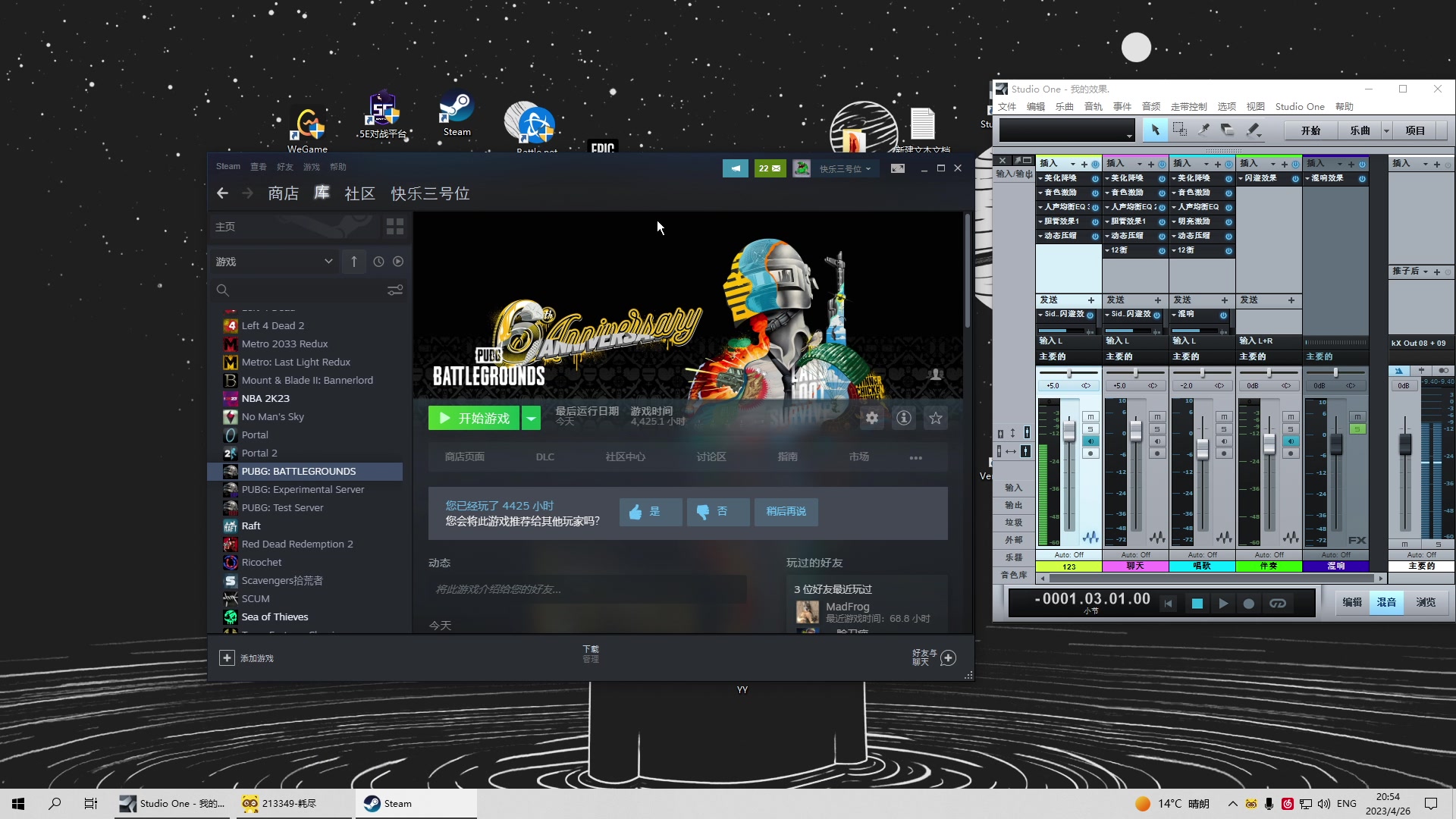The image size is (1456, 819).
Task: Adjust the pan slider on the 123 channel
Action: pyautogui.click(x=1068, y=373)
